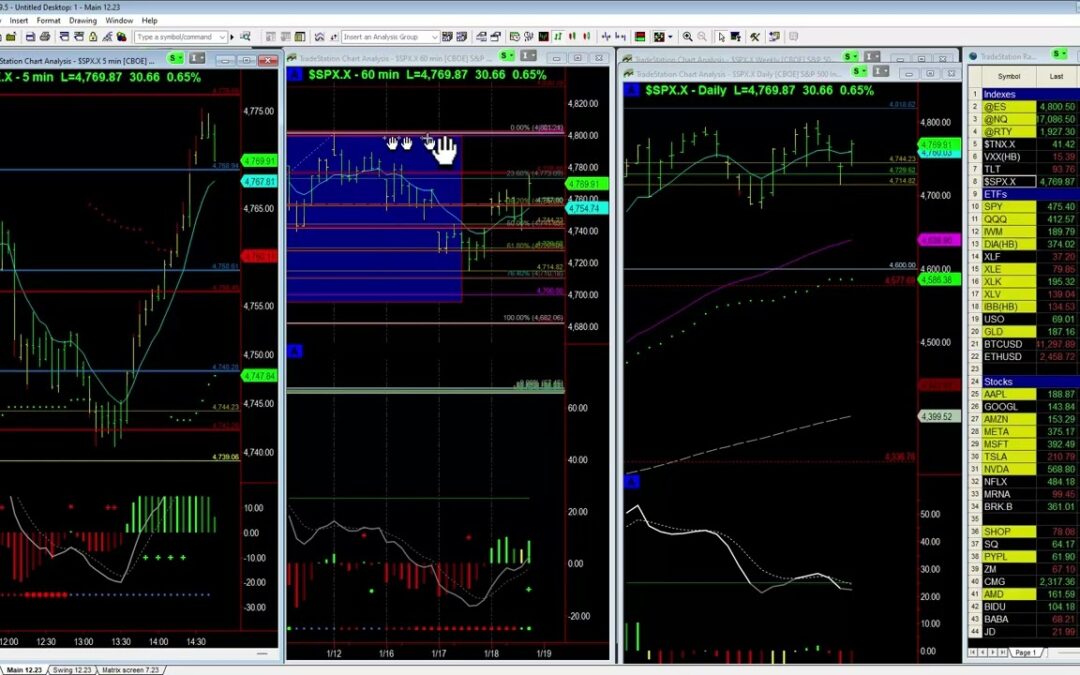
Task: Toggle interval link I on 60 min chart
Action: (x=529, y=56)
